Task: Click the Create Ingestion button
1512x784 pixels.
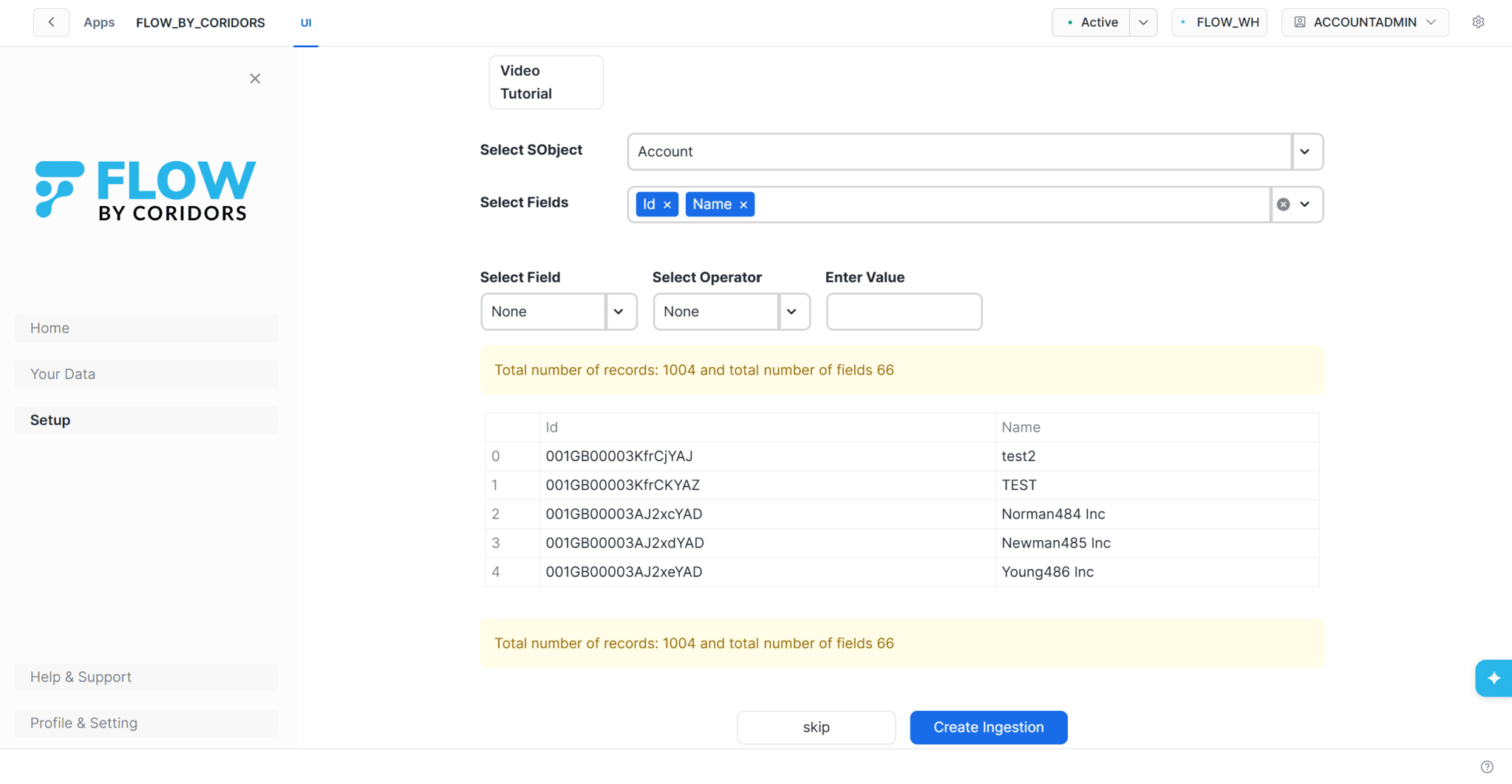Action: 989,727
